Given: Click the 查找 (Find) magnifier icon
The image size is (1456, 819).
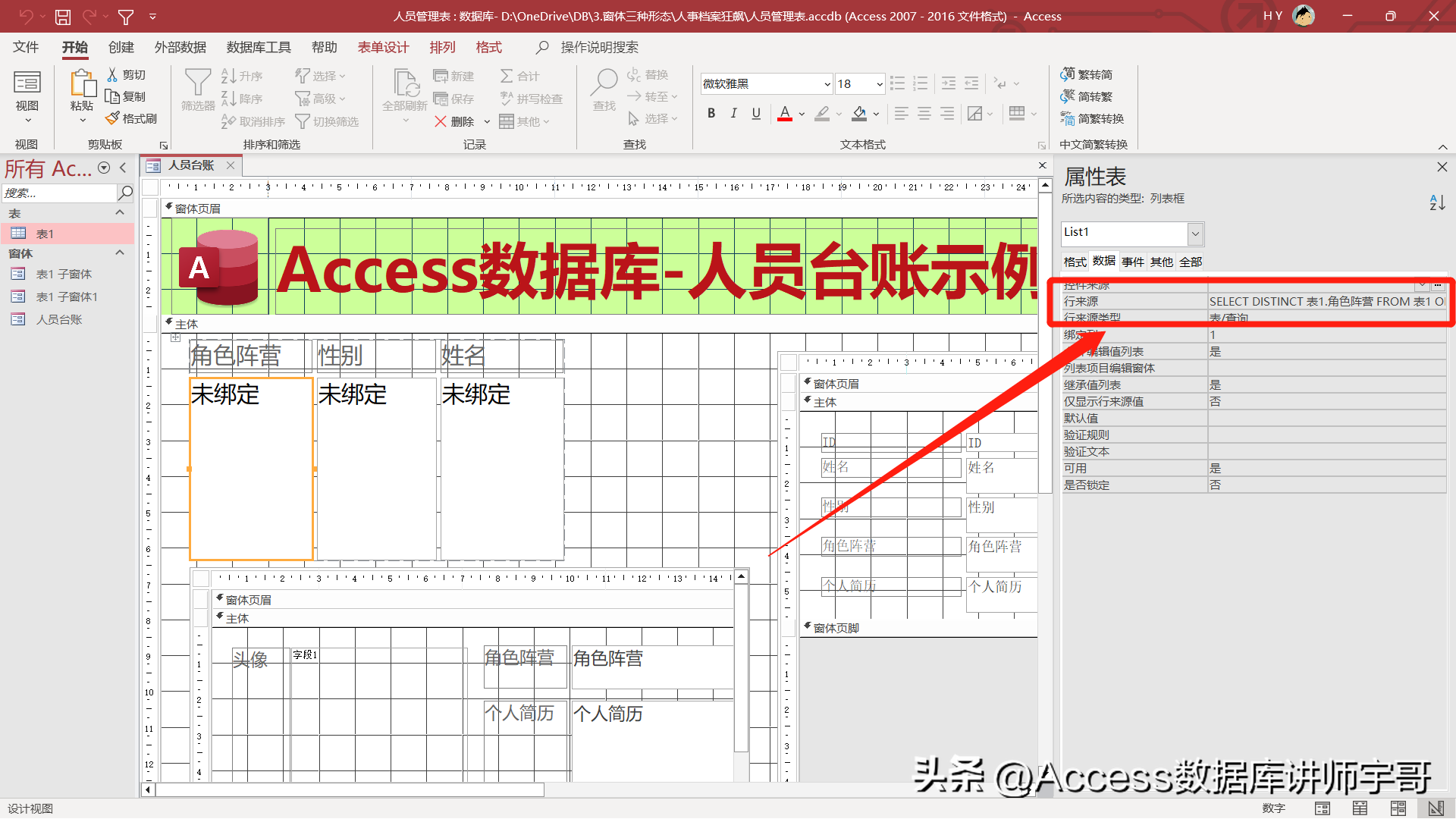Looking at the screenshot, I should [x=604, y=82].
